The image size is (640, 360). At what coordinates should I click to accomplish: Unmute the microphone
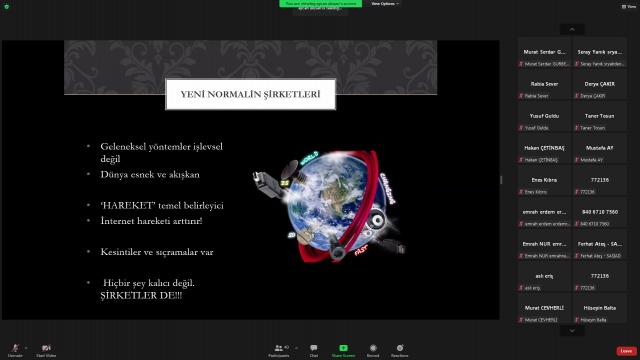[15, 350]
